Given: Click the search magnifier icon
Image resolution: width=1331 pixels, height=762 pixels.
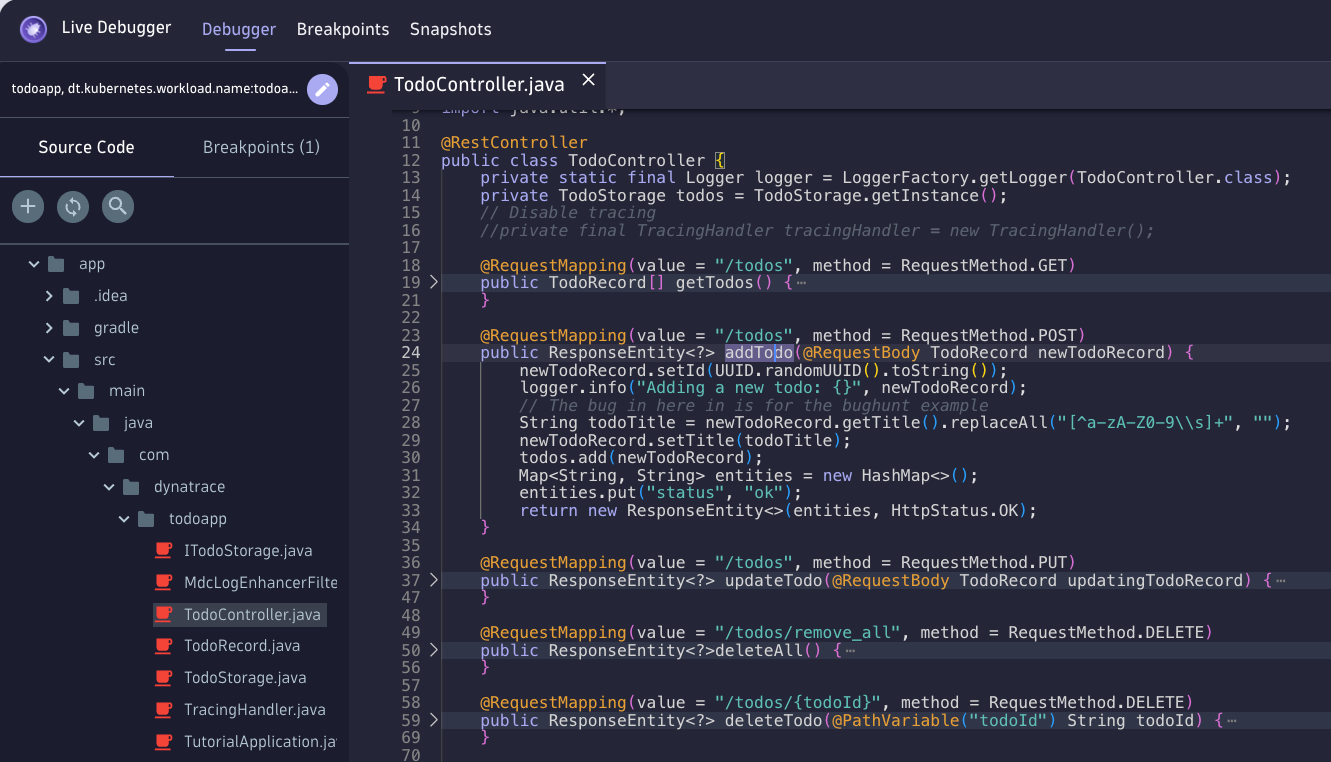Looking at the screenshot, I should click(x=118, y=207).
